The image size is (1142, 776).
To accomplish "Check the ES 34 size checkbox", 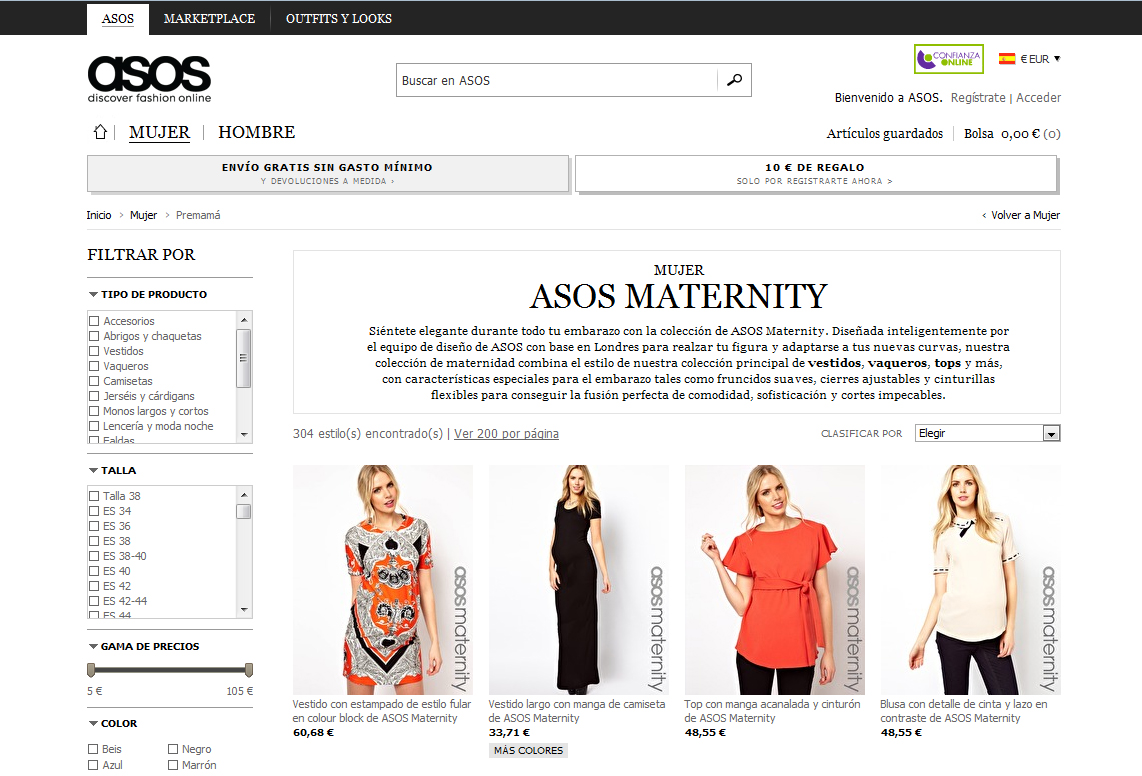I will pyautogui.click(x=94, y=511).
